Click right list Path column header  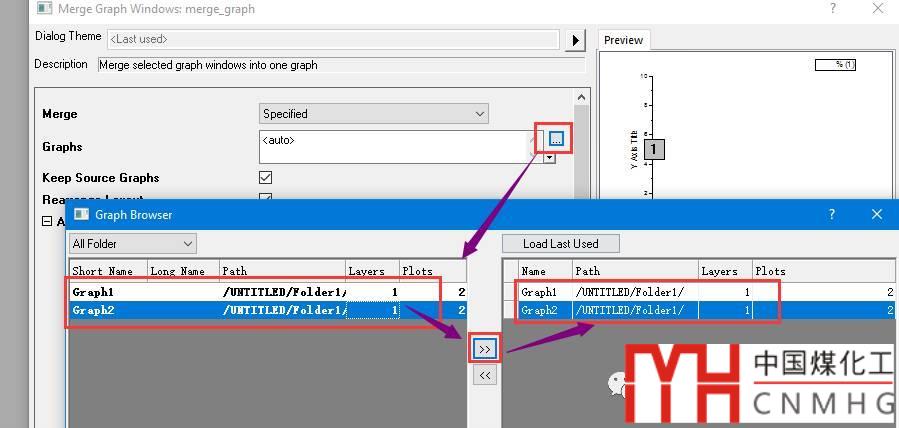636,271
